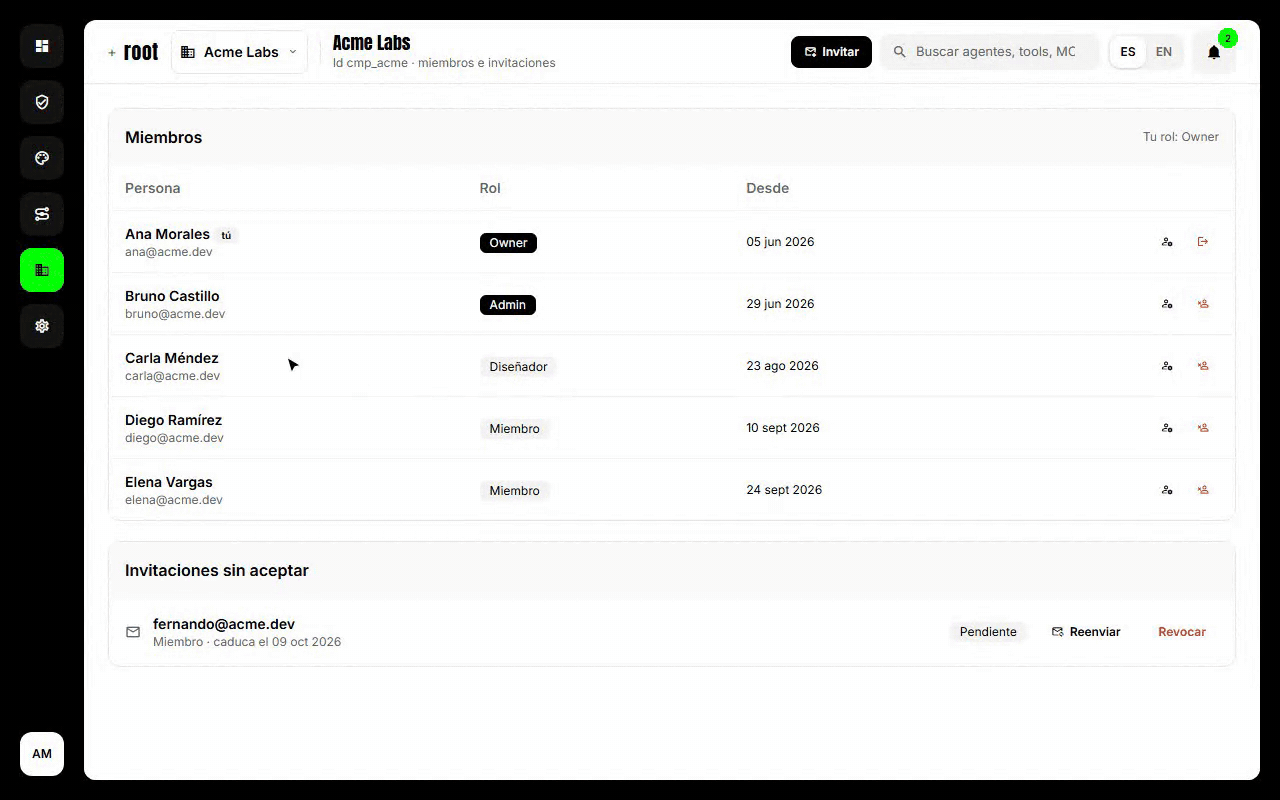1280x800 pixels.
Task: Open the flows routing icon in sidebar
Action: (x=42, y=214)
